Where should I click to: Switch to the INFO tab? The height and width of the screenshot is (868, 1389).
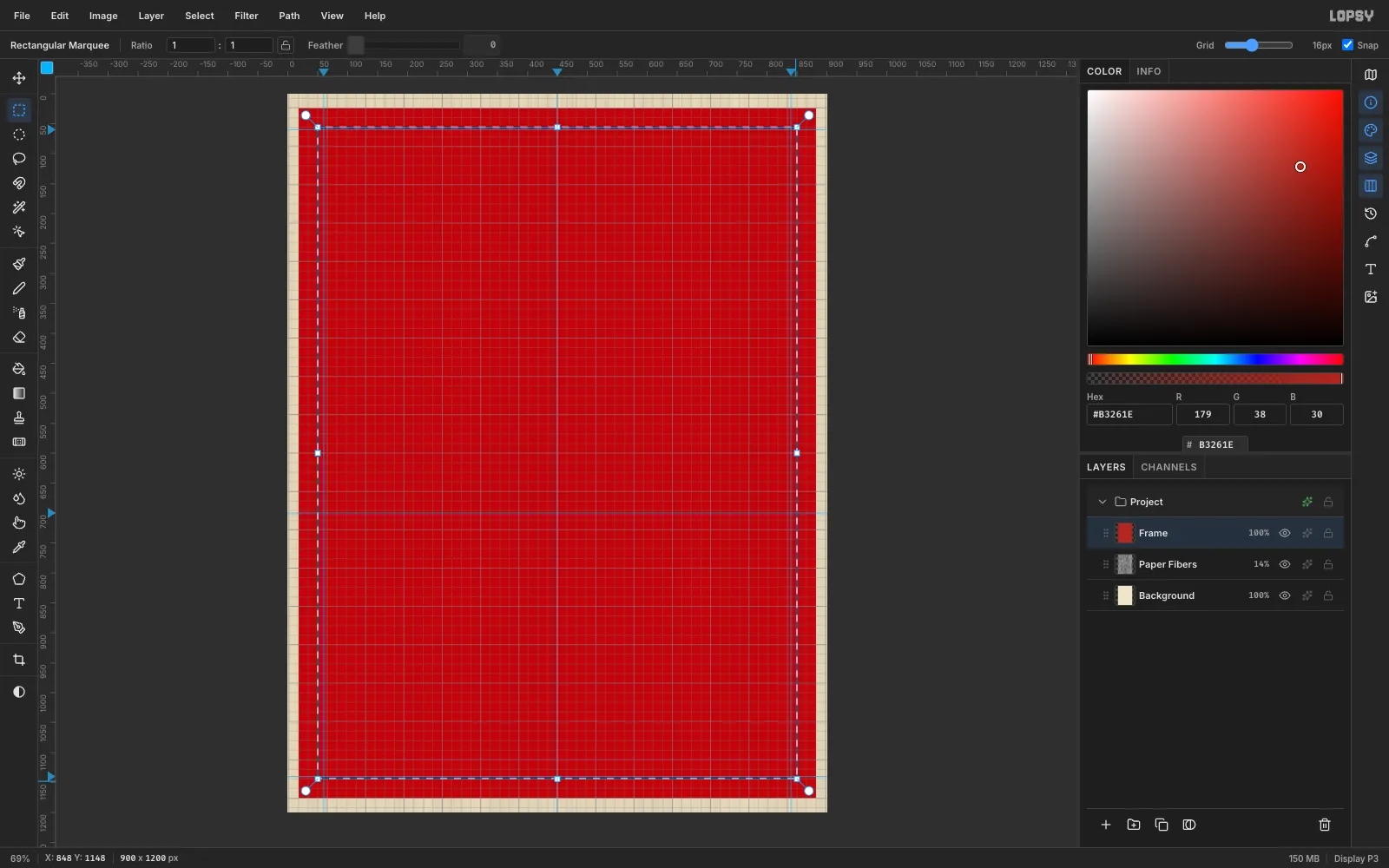coord(1149,71)
